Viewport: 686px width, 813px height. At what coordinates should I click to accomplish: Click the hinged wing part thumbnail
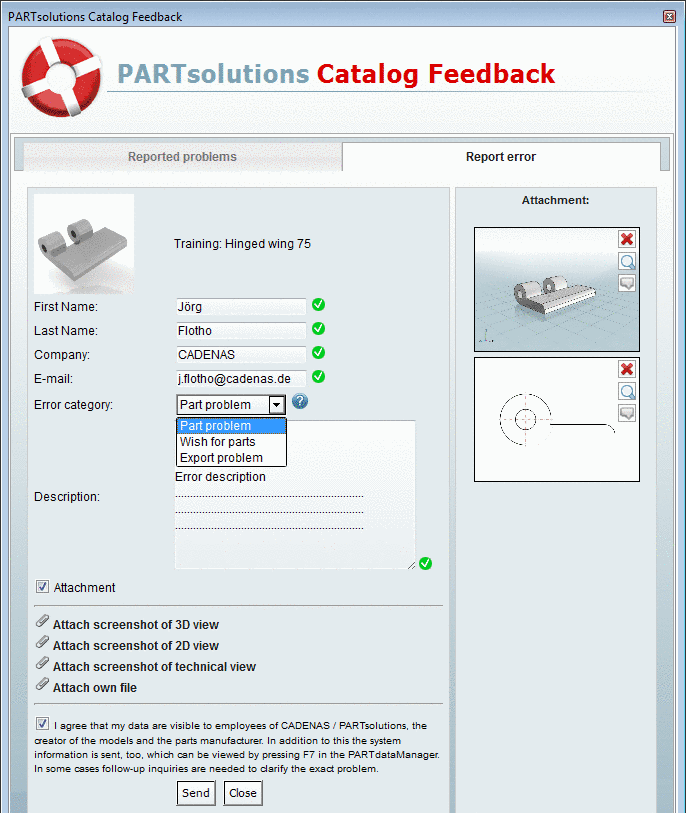click(x=84, y=244)
